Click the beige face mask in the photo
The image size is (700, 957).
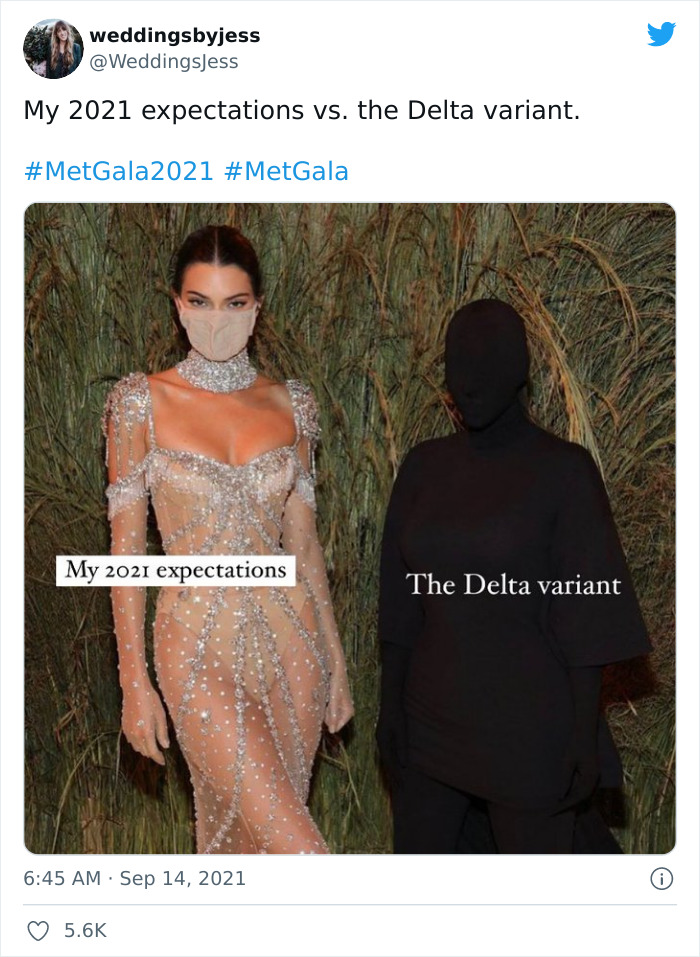tap(218, 330)
